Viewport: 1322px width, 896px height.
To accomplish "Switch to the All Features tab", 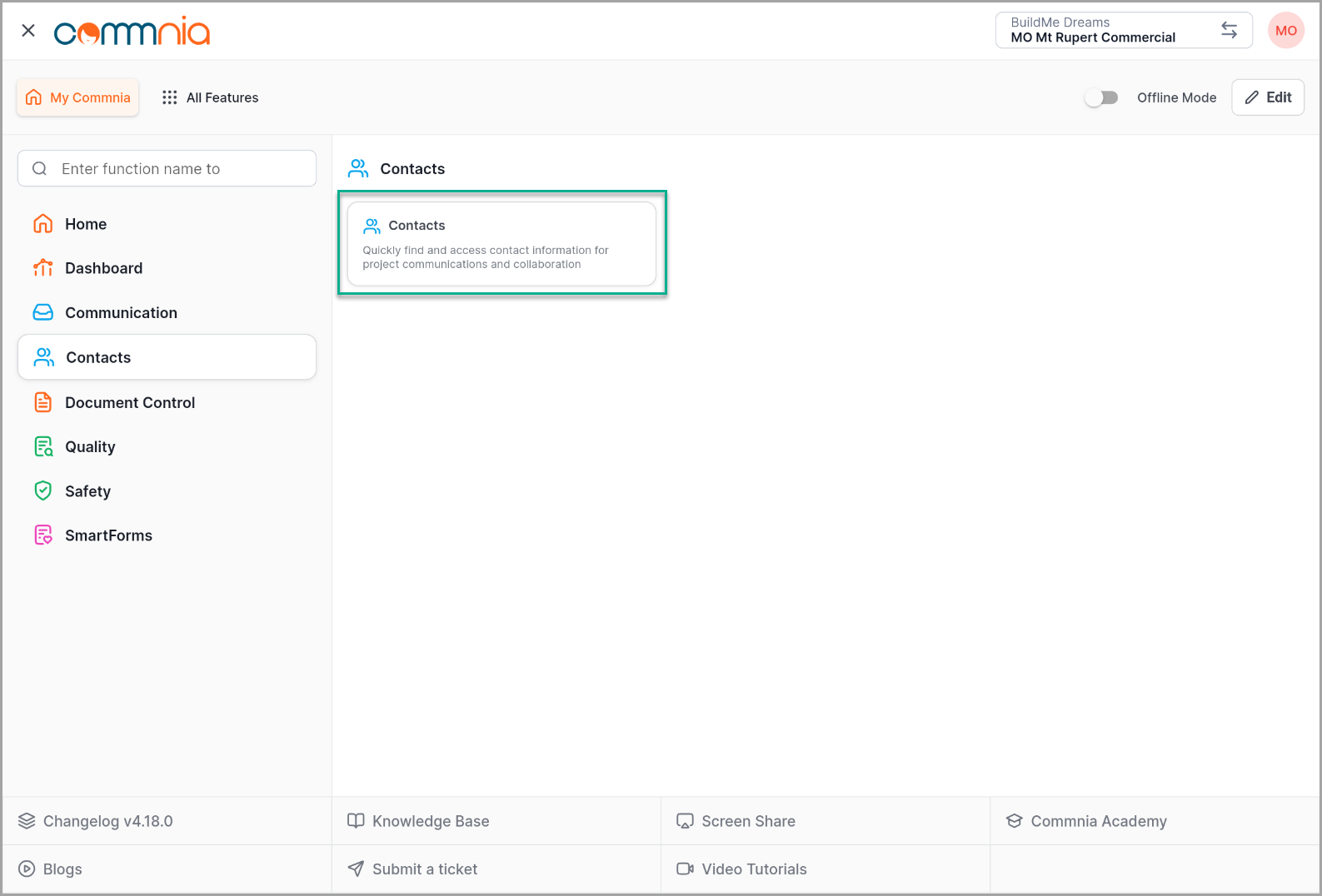I will tap(211, 97).
